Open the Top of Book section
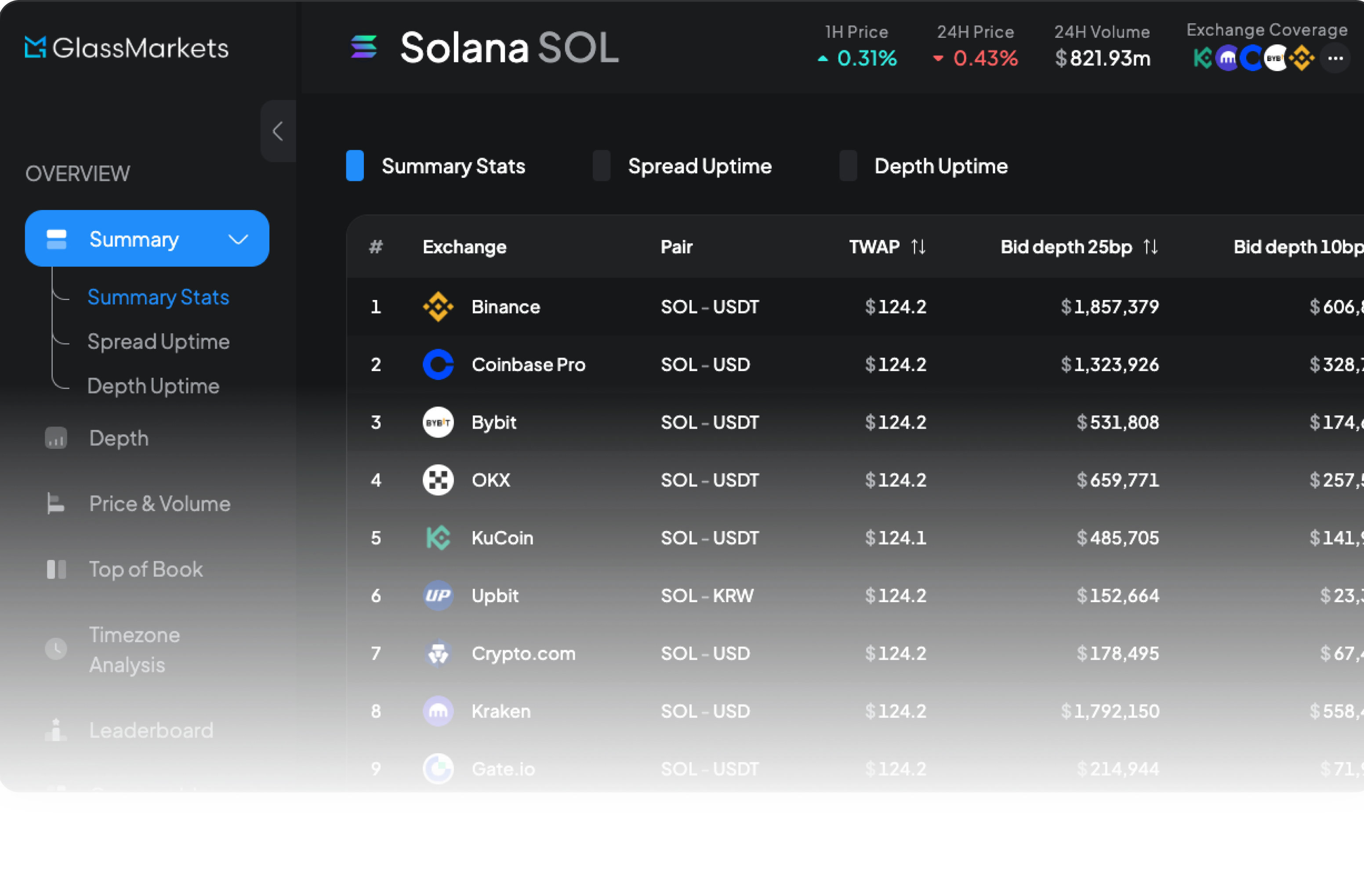 [x=145, y=570]
